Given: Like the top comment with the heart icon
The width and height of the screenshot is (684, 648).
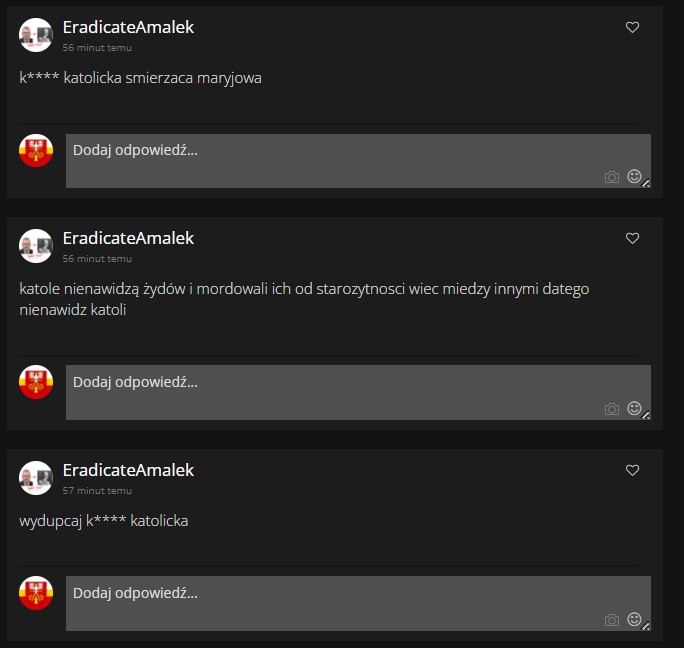Looking at the screenshot, I should click(x=632, y=28).
